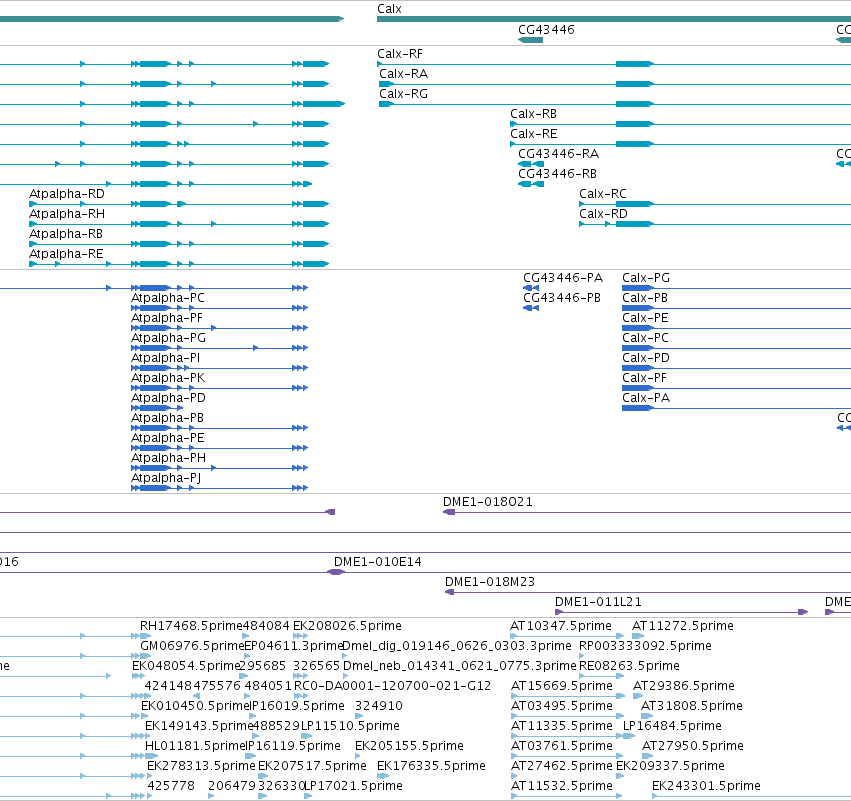The height and width of the screenshot is (801, 851).
Task: Select the Dmel_dig_019146_0626_0303.3prime EST
Action: tap(457, 646)
